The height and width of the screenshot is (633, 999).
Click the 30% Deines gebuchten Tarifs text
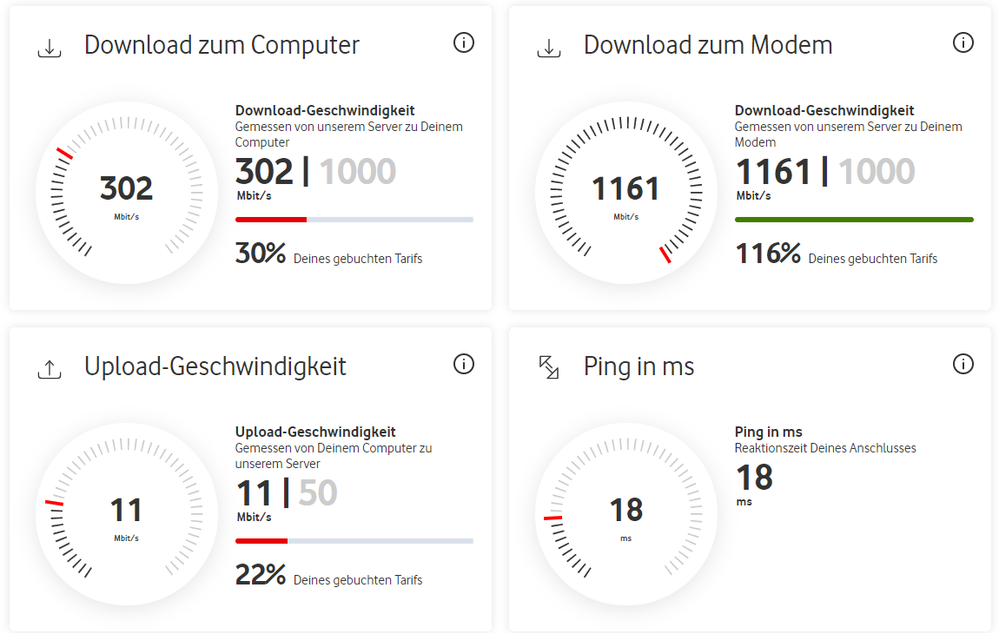[329, 256]
